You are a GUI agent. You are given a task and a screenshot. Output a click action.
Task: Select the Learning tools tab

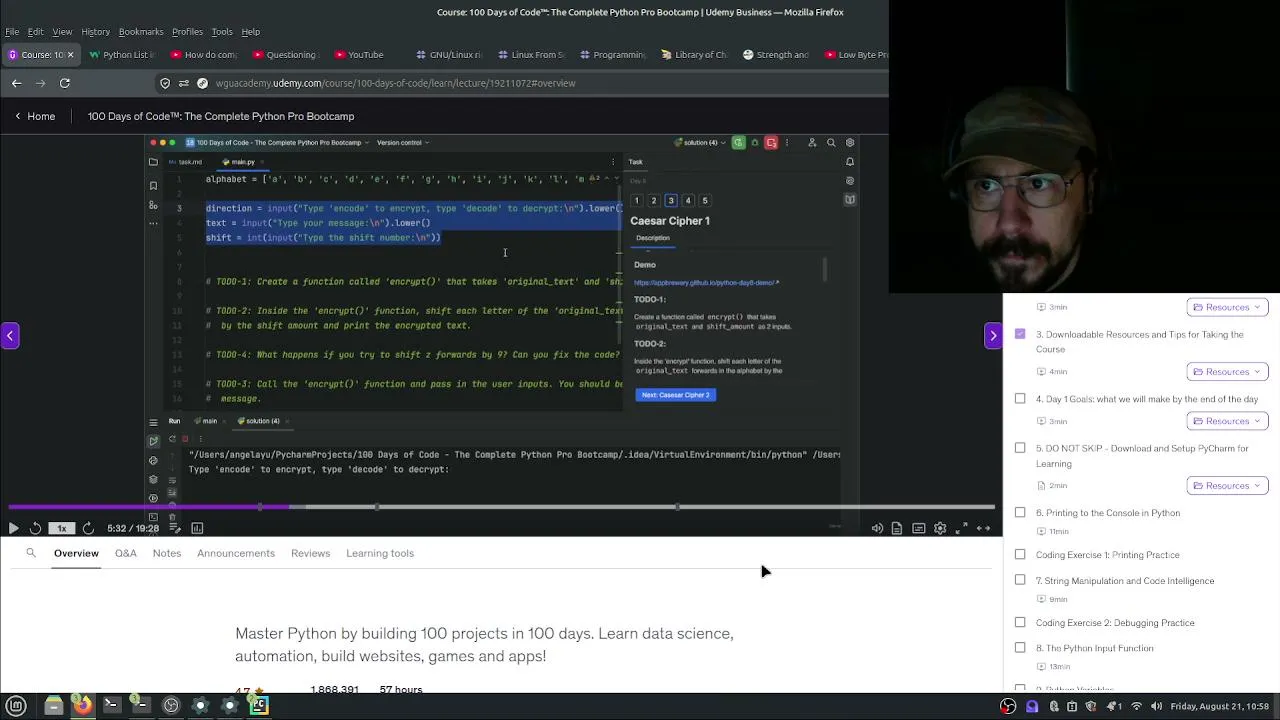380,553
